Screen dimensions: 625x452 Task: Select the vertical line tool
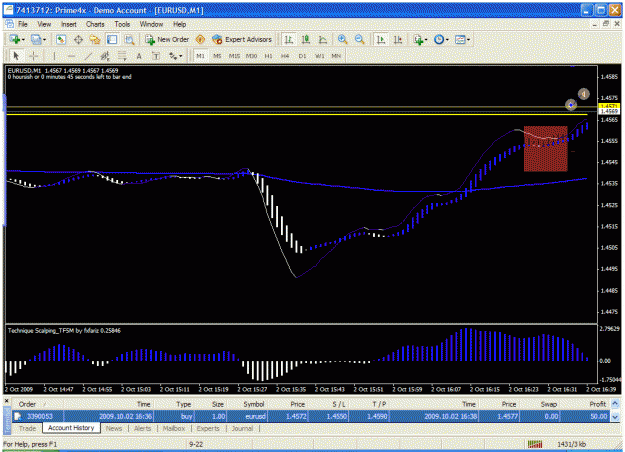click(54, 56)
